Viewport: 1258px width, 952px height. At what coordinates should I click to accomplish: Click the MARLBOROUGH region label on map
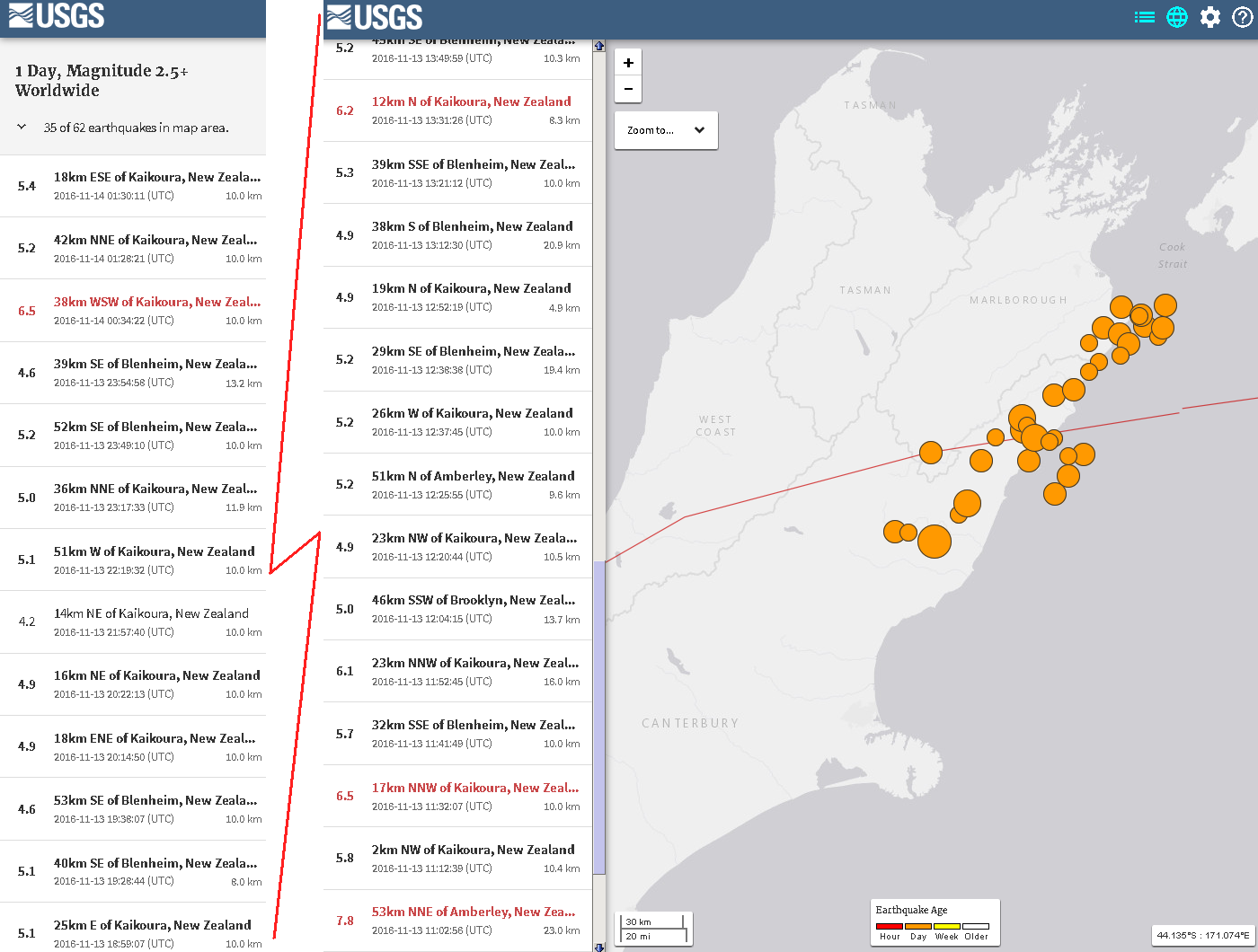(1018, 300)
